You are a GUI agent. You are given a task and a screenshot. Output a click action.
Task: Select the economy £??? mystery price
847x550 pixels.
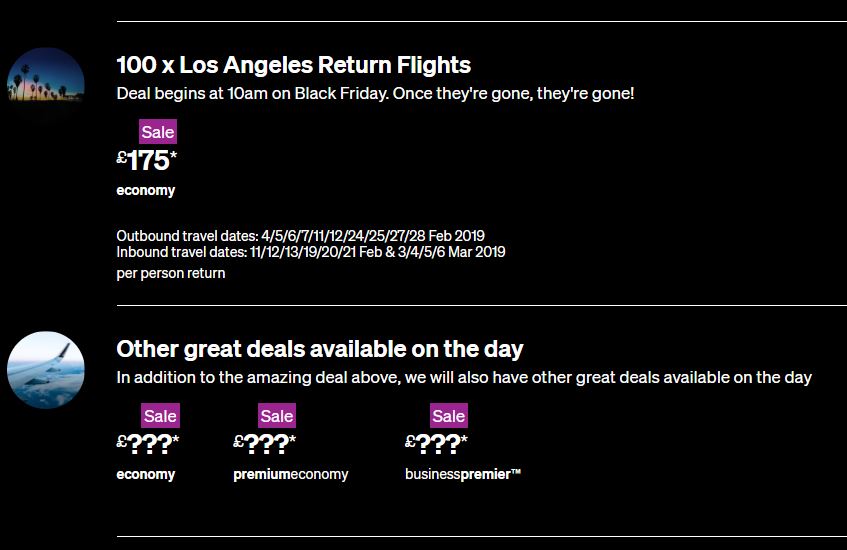point(148,444)
